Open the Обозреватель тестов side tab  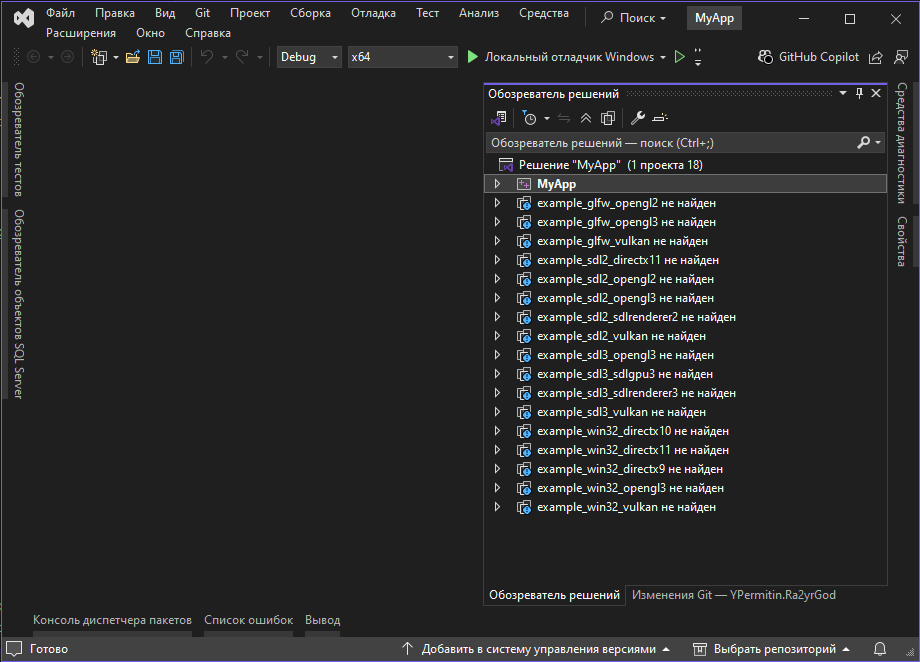coord(19,140)
